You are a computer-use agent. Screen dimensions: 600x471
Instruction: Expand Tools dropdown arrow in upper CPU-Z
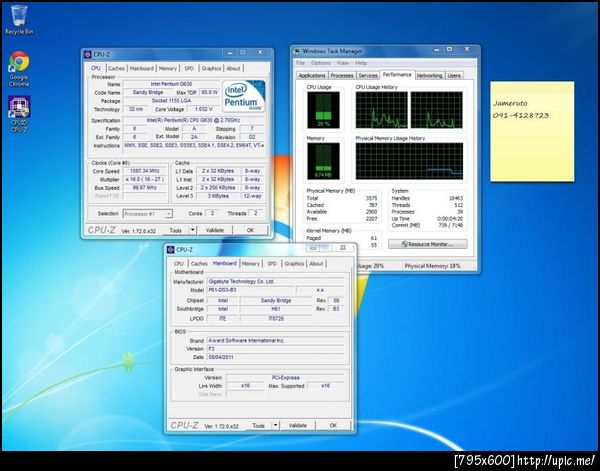click(x=193, y=230)
